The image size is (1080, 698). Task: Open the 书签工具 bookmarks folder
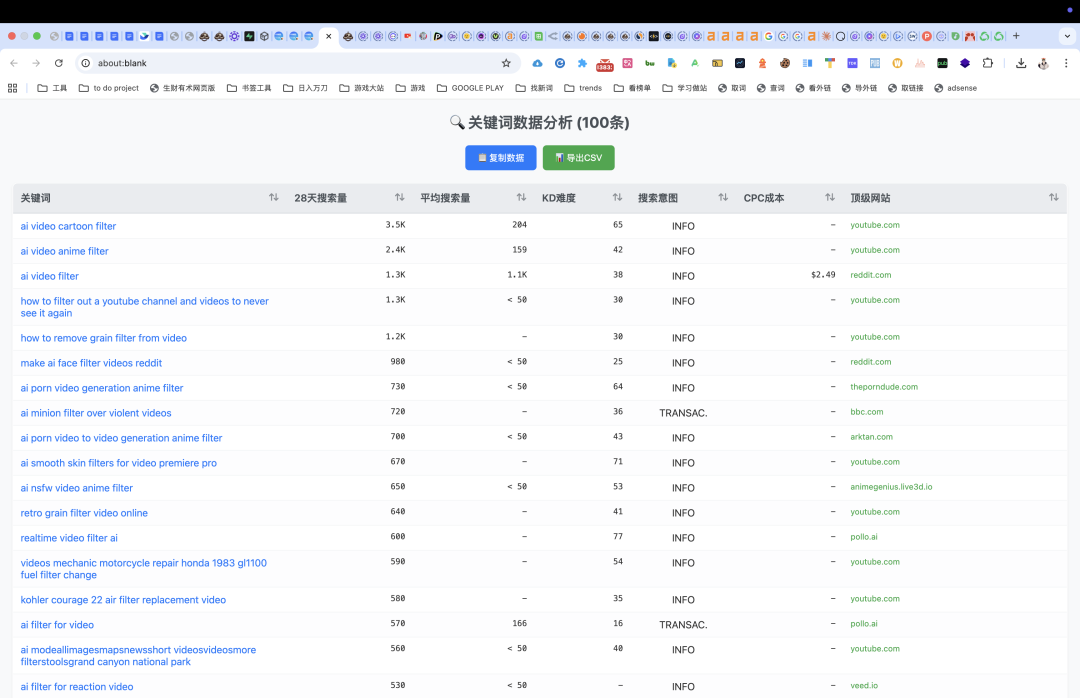(249, 88)
